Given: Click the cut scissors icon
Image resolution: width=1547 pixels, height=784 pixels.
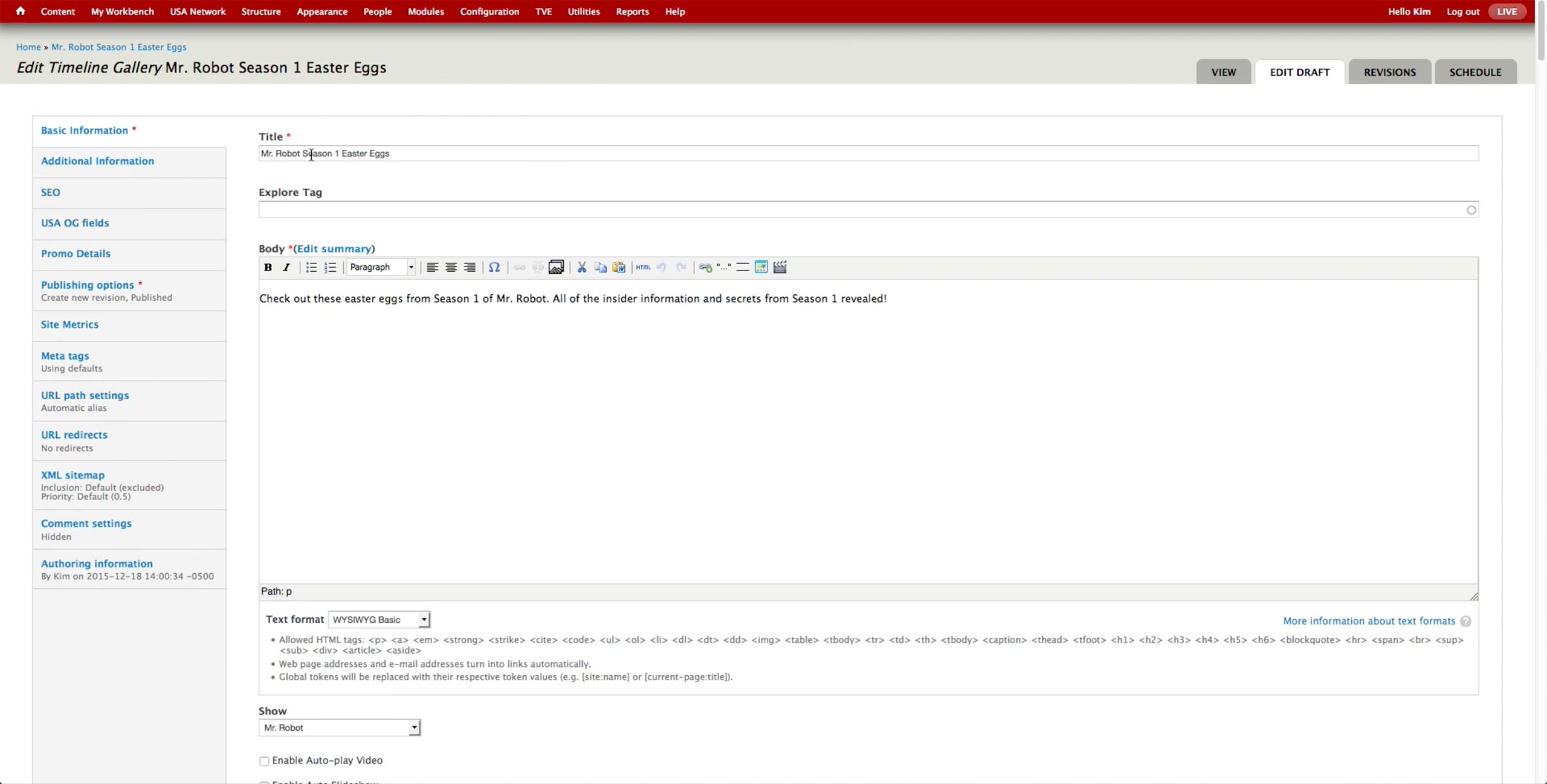Looking at the screenshot, I should click(582, 268).
